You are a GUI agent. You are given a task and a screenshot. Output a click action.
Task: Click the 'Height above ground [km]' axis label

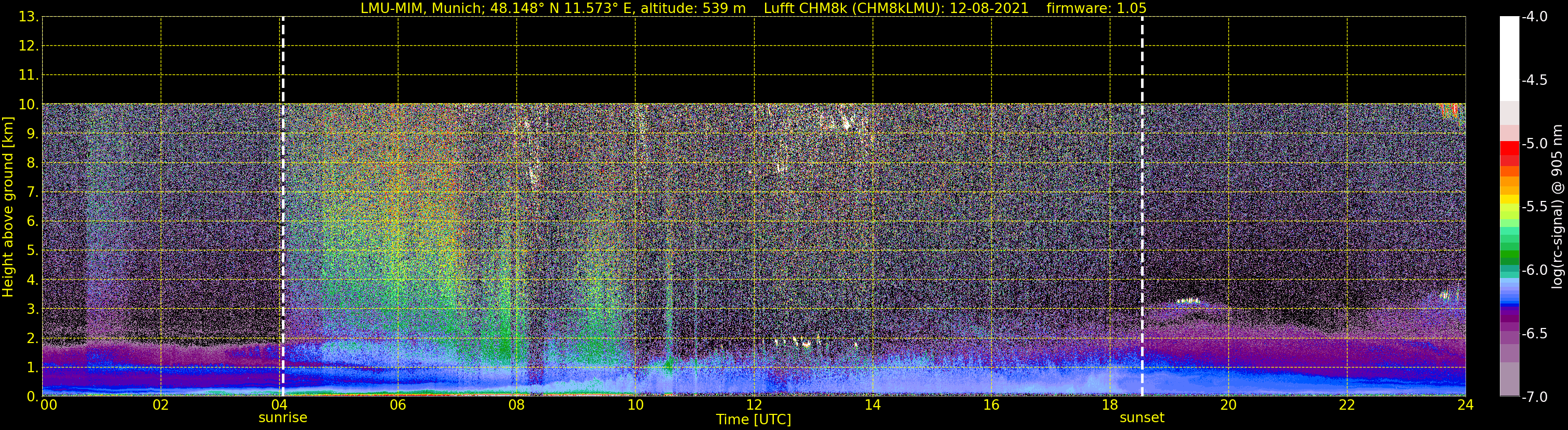pyautogui.click(x=8, y=207)
